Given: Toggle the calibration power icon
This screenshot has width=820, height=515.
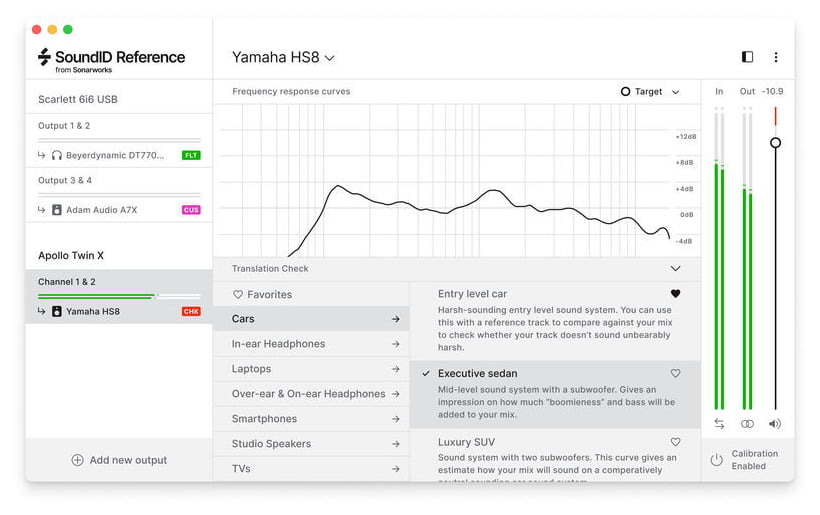Looking at the screenshot, I should [716, 460].
